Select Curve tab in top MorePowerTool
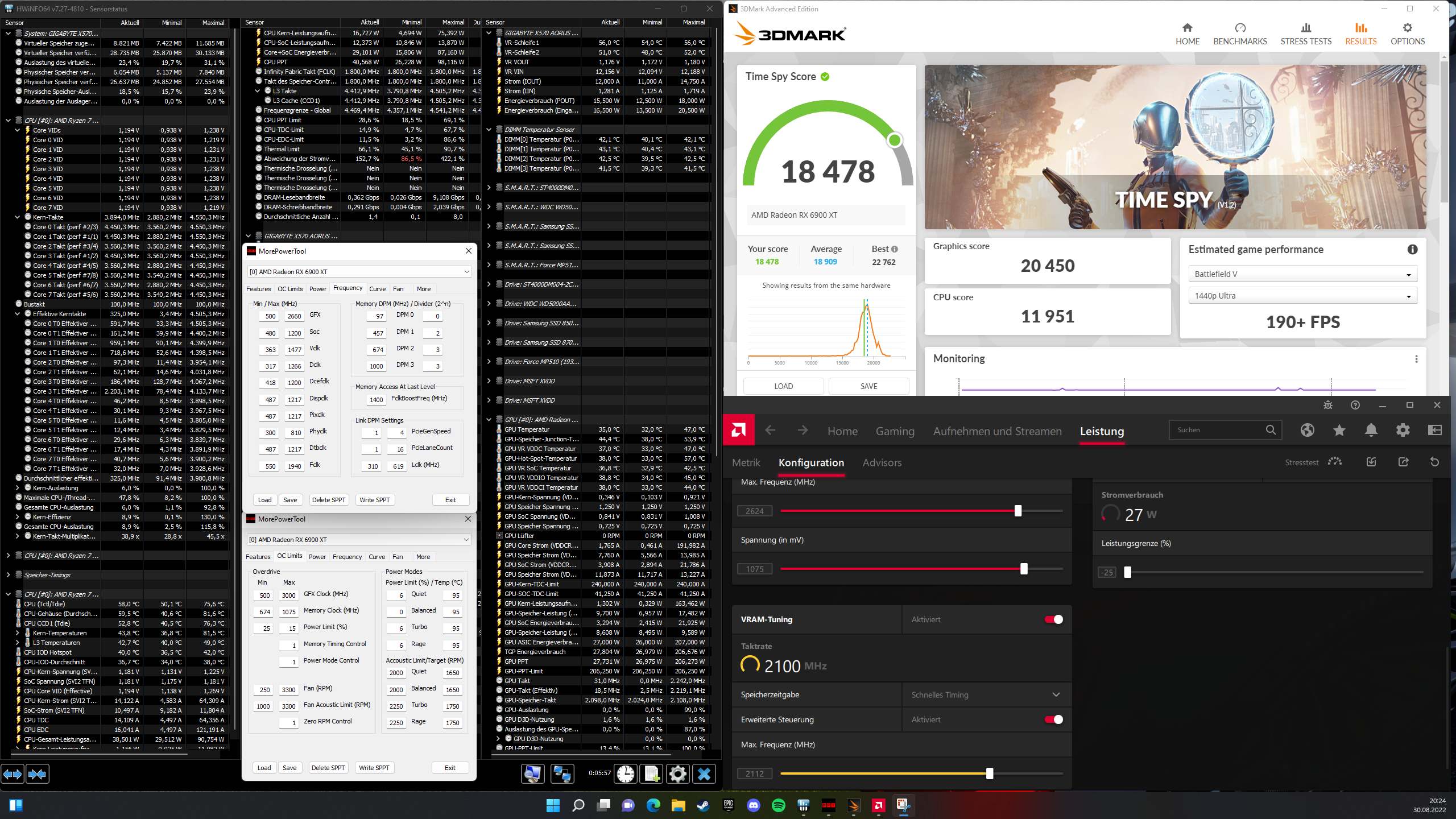 click(x=377, y=289)
